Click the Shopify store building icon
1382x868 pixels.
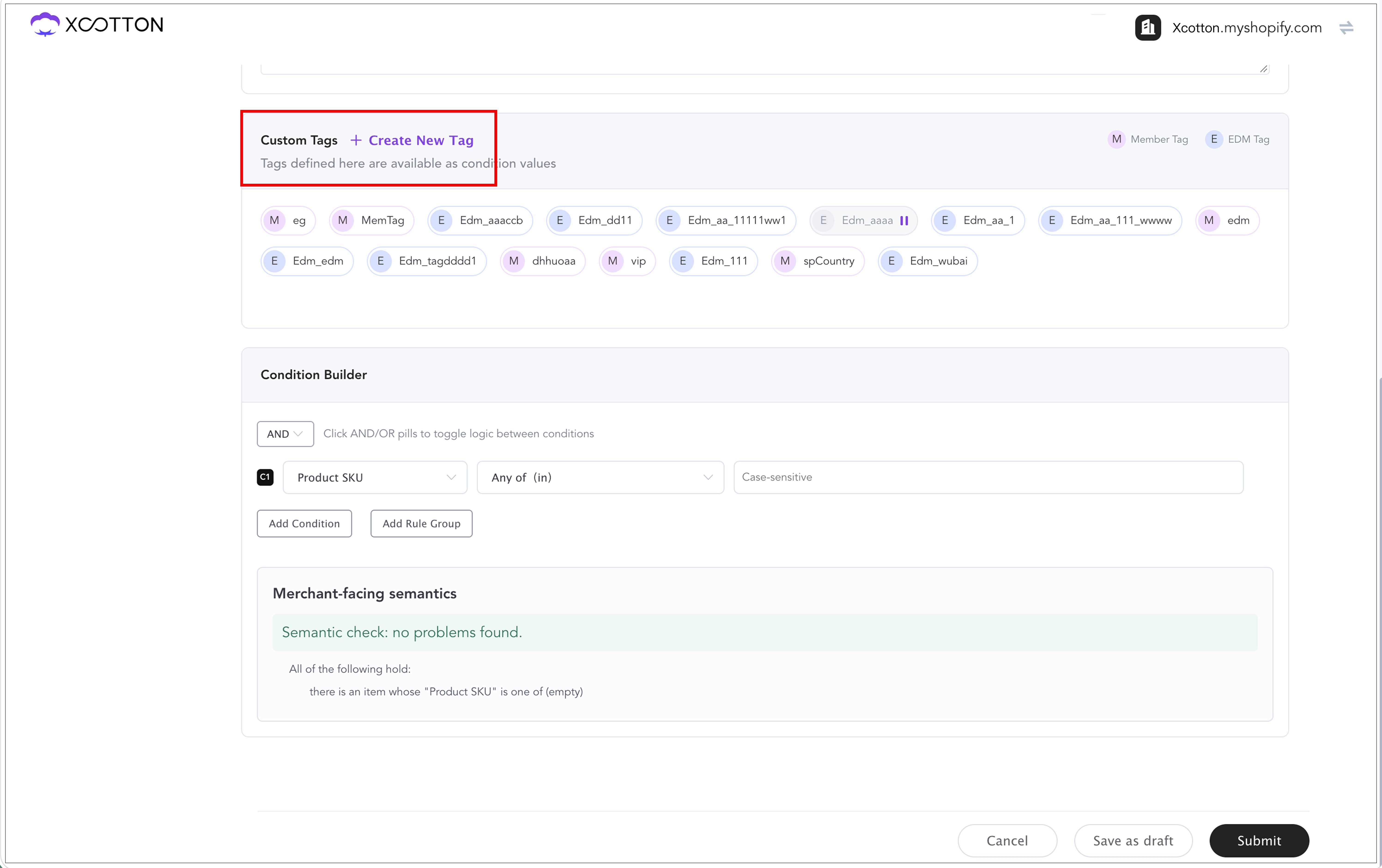(1148, 27)
